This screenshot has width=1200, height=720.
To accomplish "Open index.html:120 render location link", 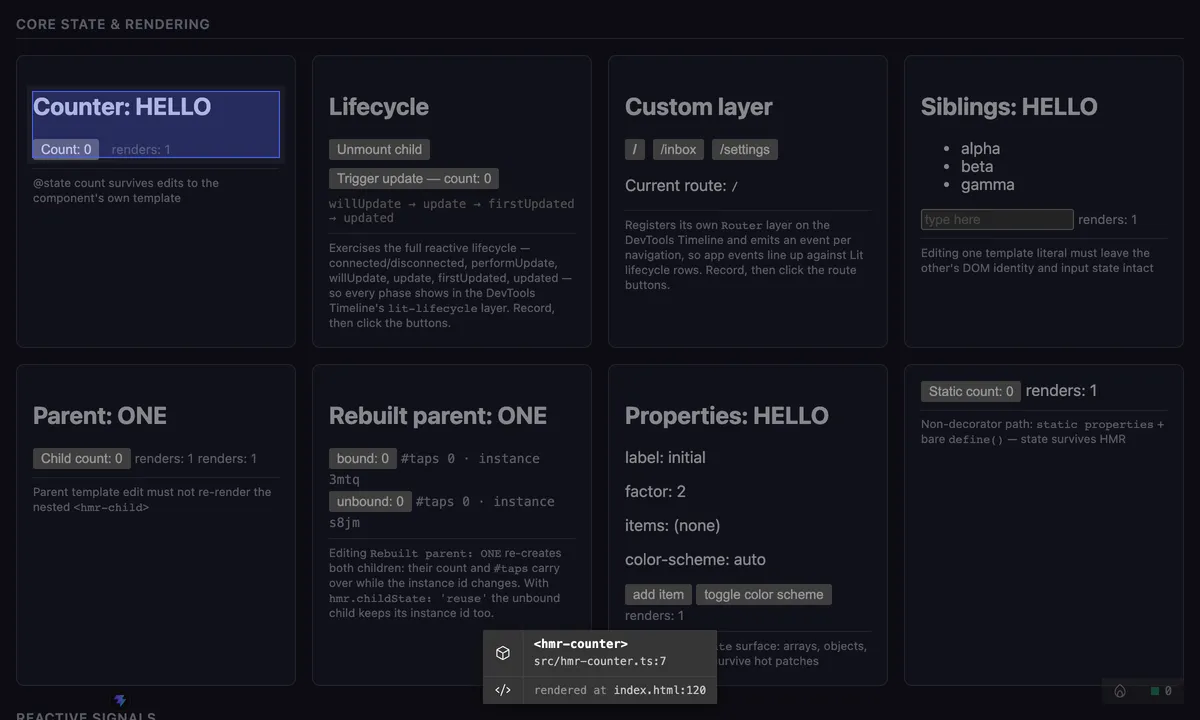I will [x=660, y=690].
